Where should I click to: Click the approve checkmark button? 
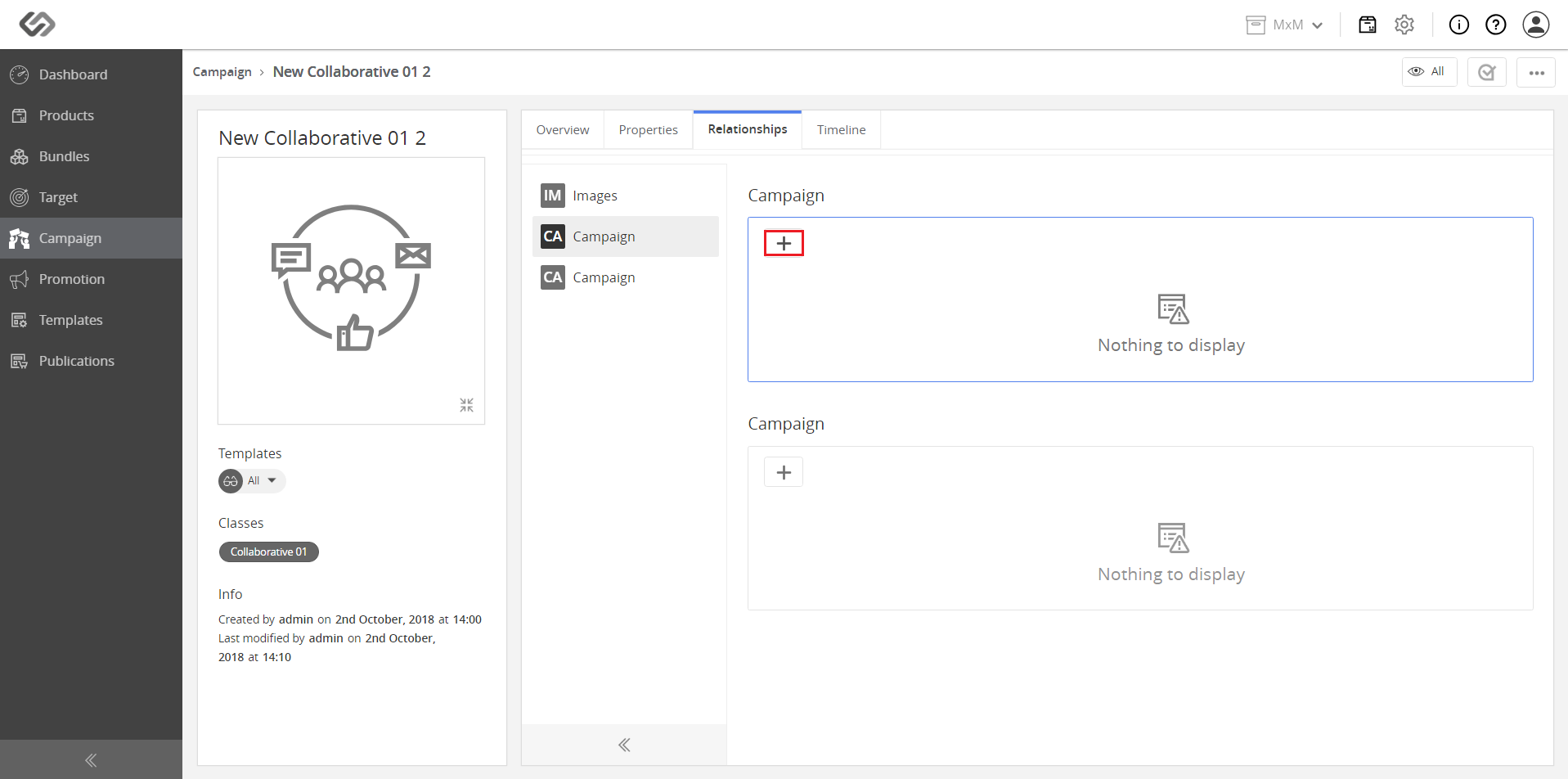point(1487,72)
